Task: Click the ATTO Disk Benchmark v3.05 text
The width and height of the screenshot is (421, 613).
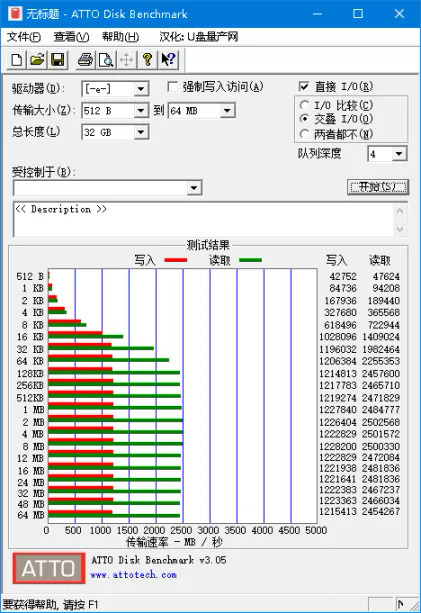Action: click(x=159, y=560)
